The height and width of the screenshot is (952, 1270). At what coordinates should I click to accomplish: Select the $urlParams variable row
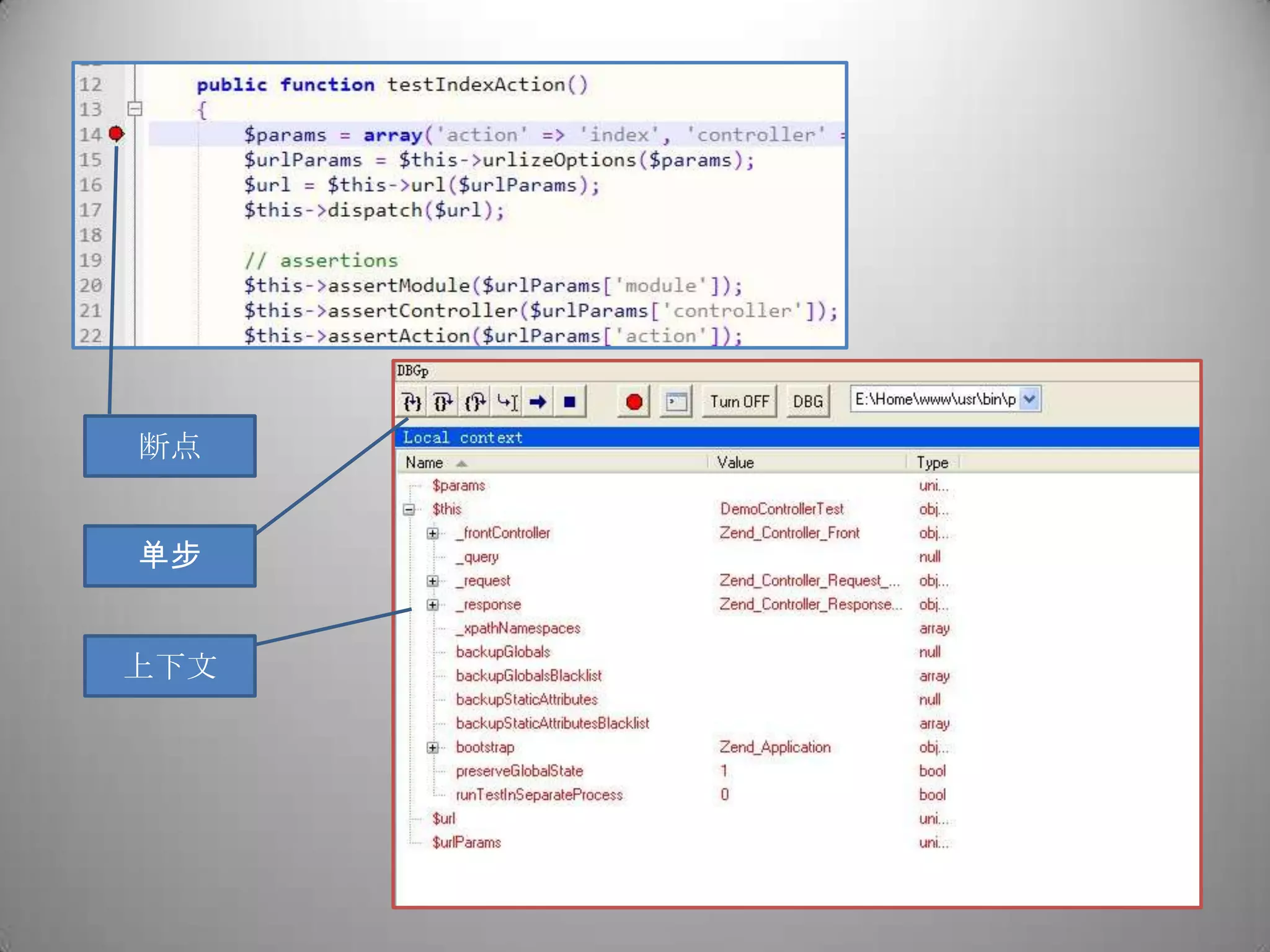(466, 843)
